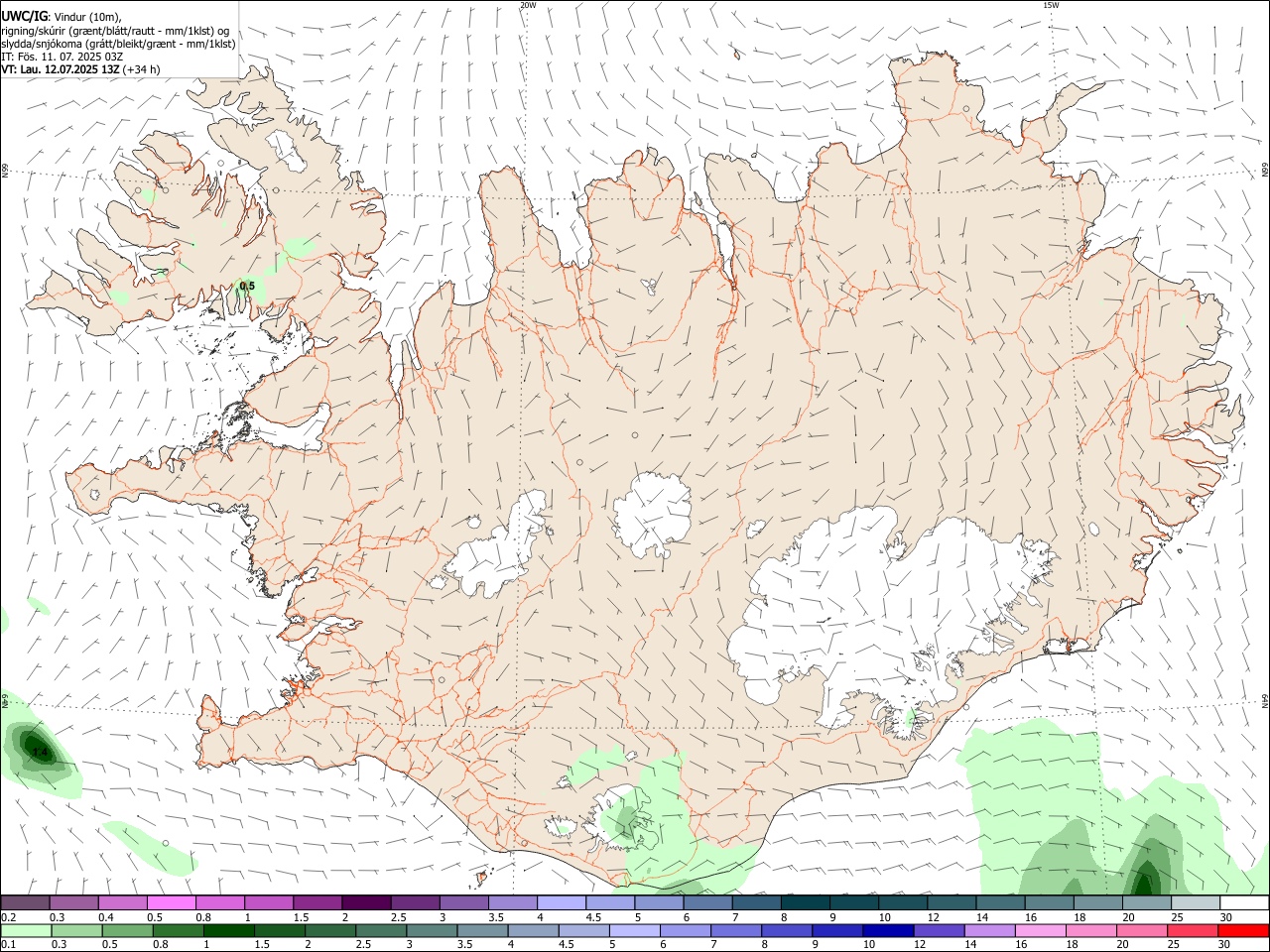Image resolution: width=1270 pixels, height=952 pixels.
Task: Click the 0.5 precipitation value in the Westfjords
Action: point(247,286)
